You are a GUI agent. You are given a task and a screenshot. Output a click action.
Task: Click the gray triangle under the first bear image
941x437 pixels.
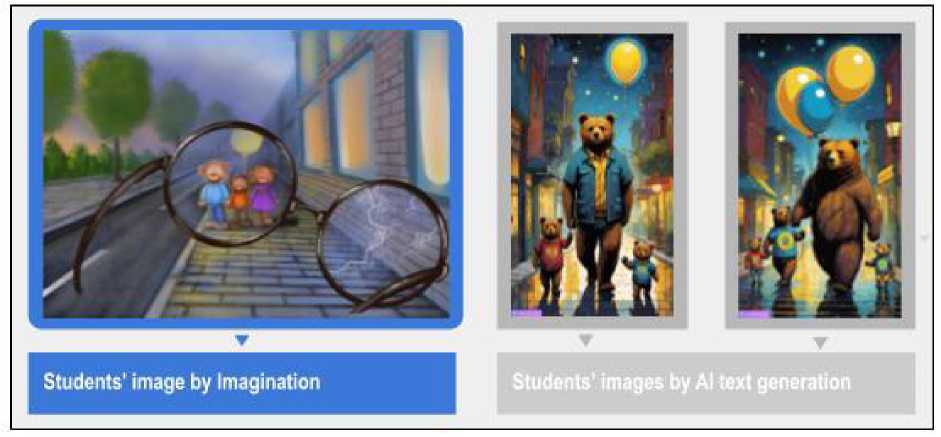coord(586,340)
